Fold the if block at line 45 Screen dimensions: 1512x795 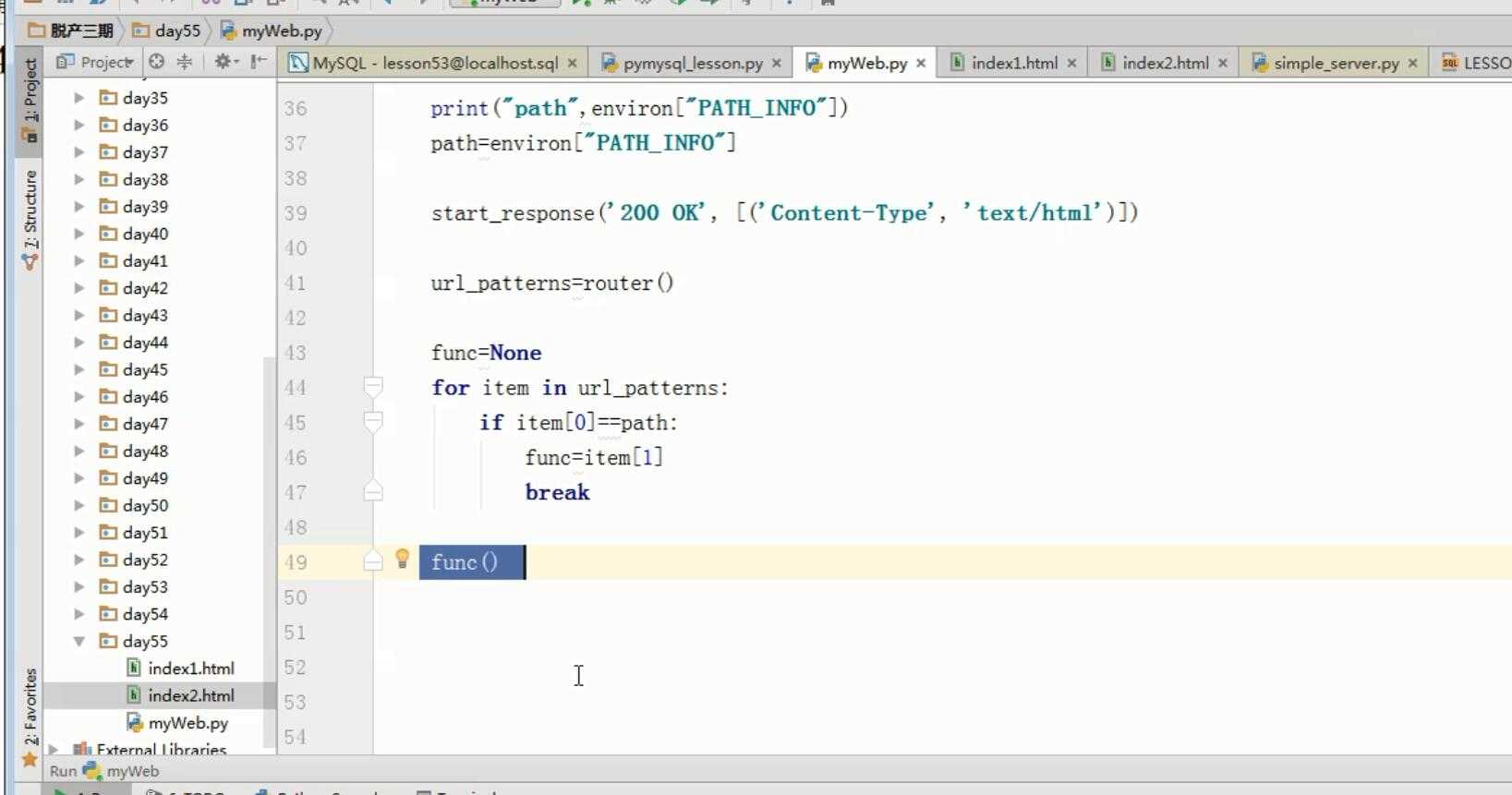tap(373, 422)
